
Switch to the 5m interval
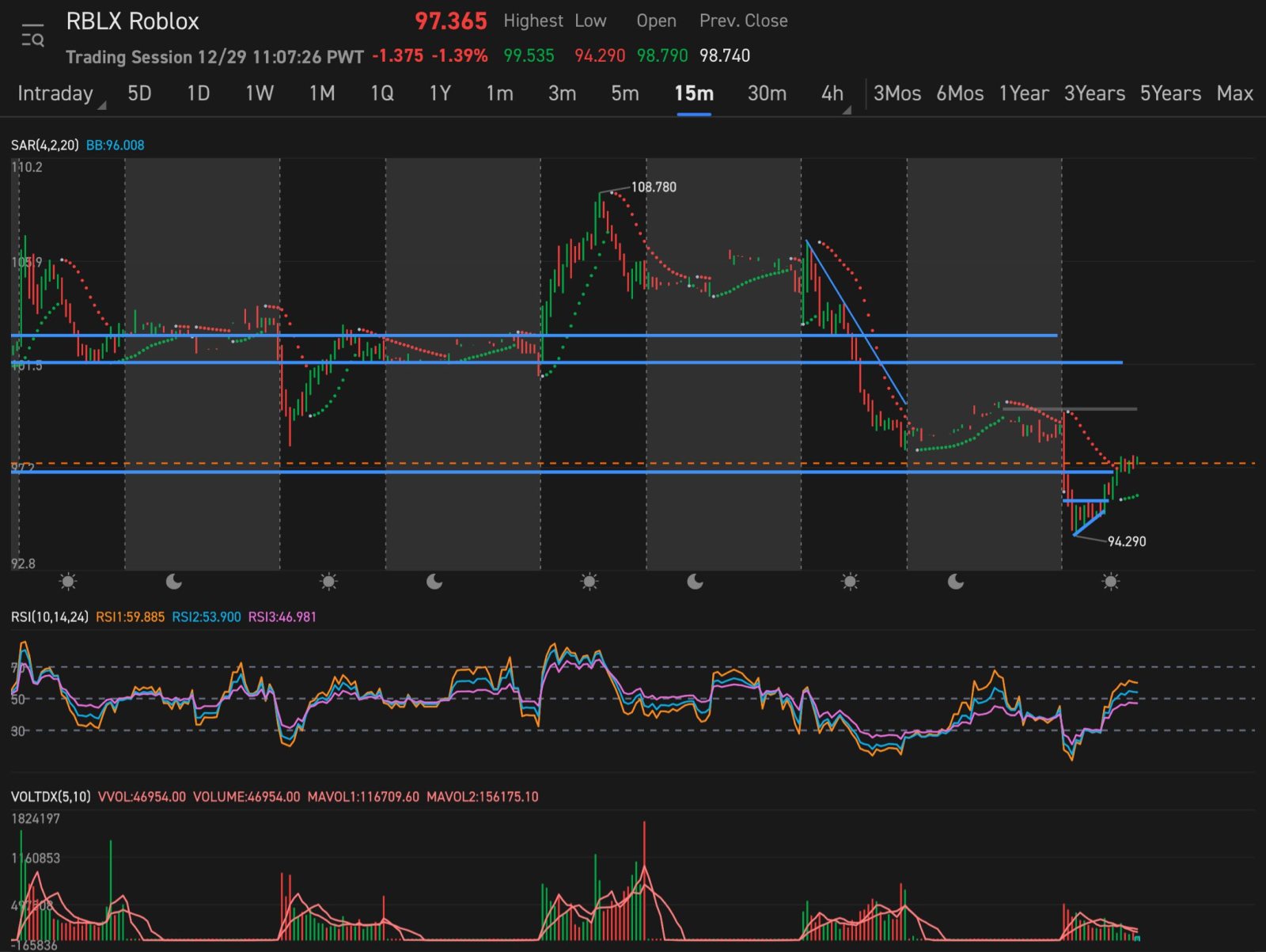[x=624, y=93]
